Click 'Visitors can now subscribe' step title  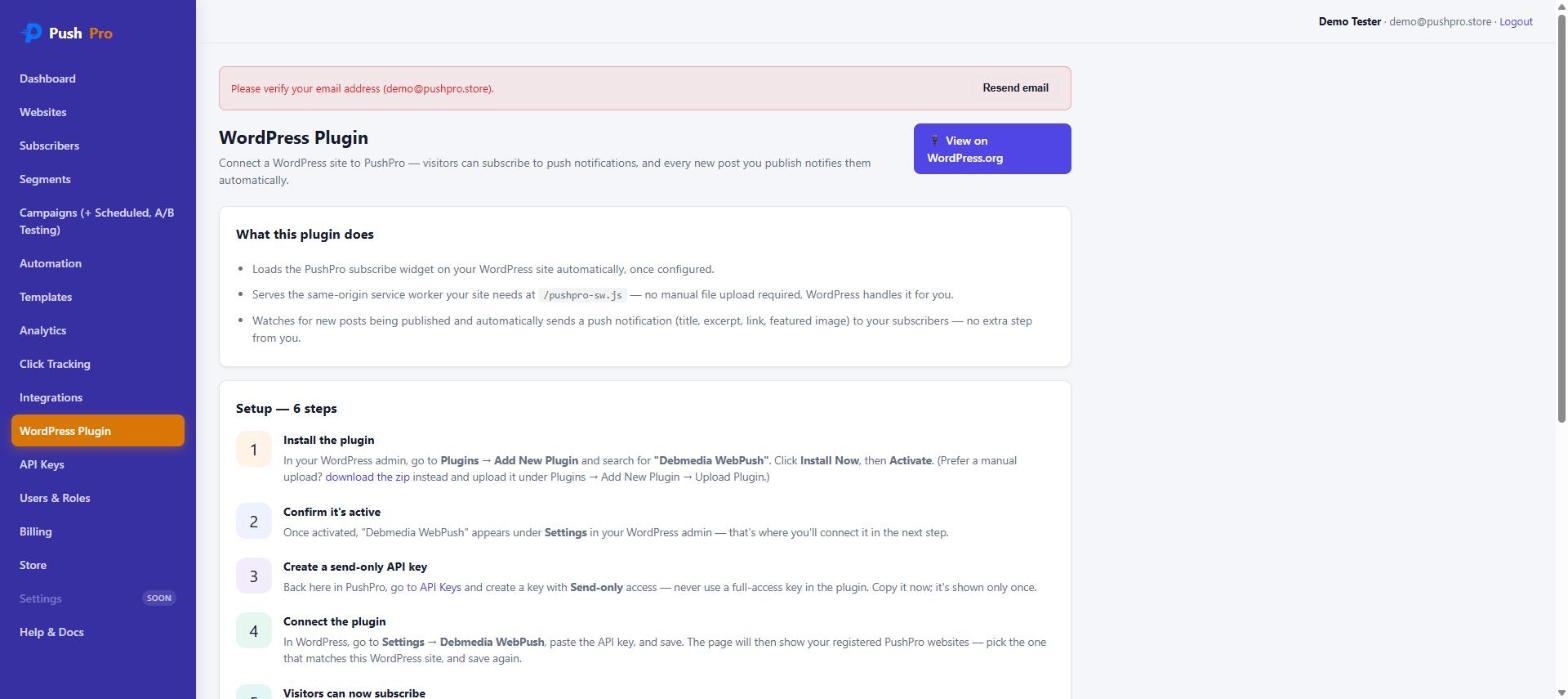pos(354,693)
